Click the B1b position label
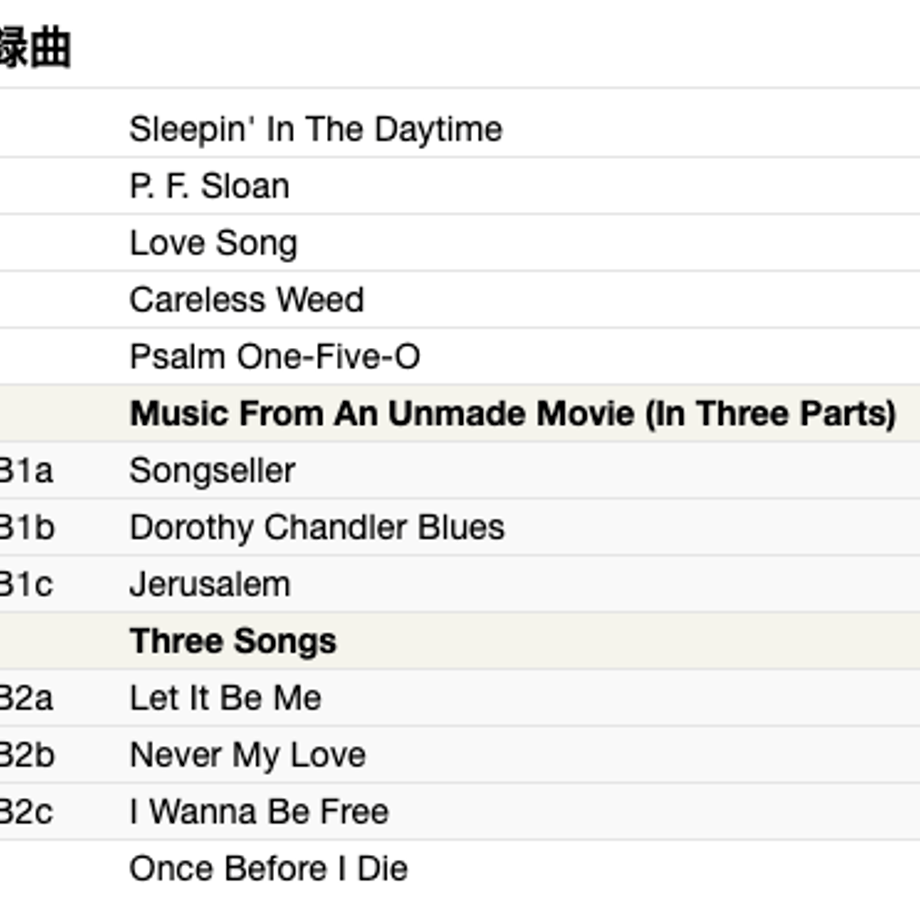 point(27,527)
